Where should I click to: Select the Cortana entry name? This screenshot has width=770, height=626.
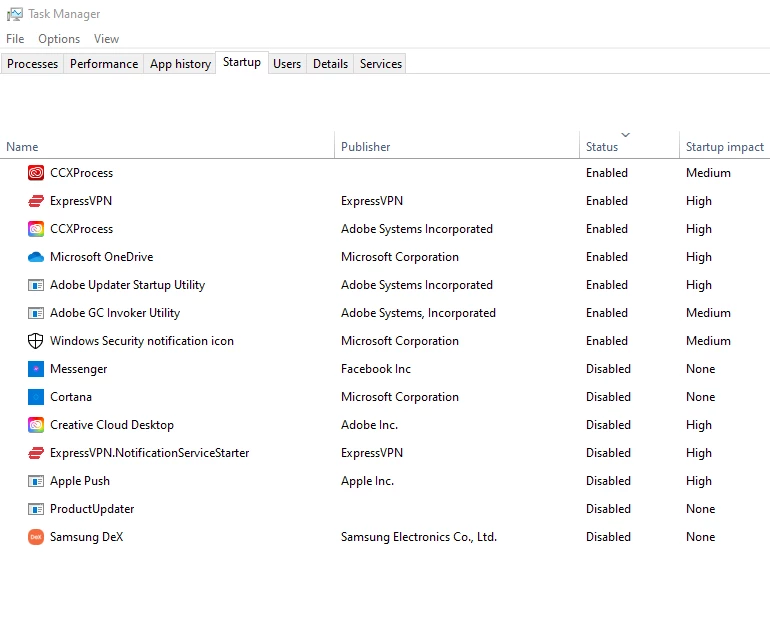tap(71, 397)
